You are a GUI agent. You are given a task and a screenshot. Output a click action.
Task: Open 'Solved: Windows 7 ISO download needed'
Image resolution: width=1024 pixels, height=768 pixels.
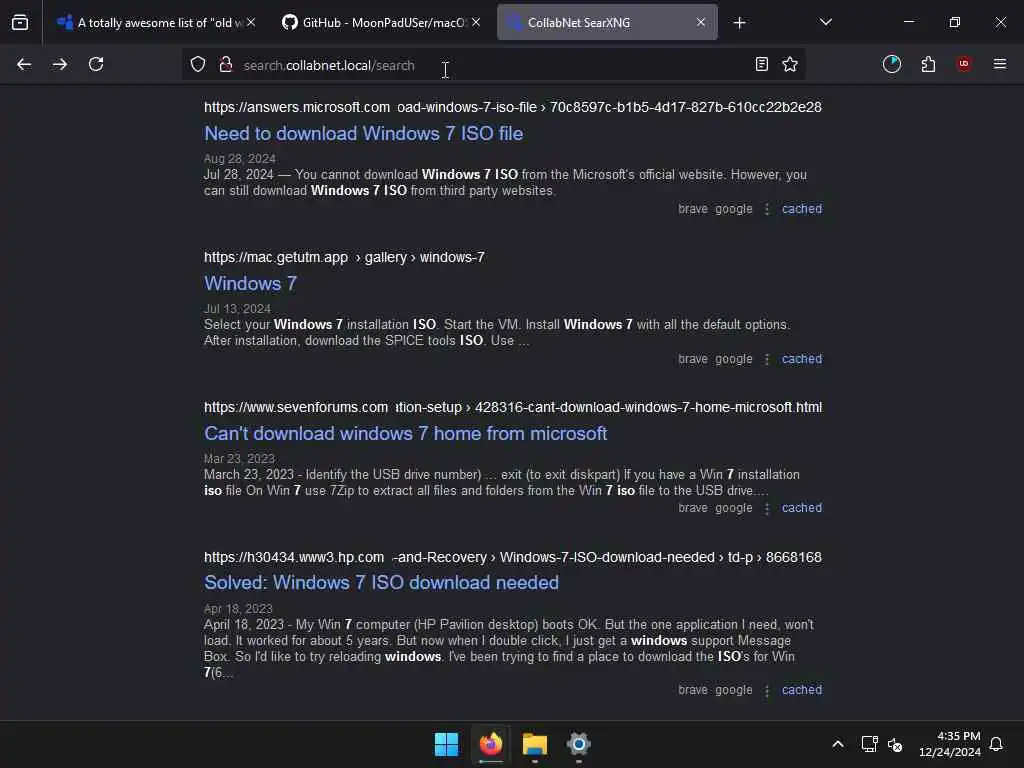(x=381, y=583)
